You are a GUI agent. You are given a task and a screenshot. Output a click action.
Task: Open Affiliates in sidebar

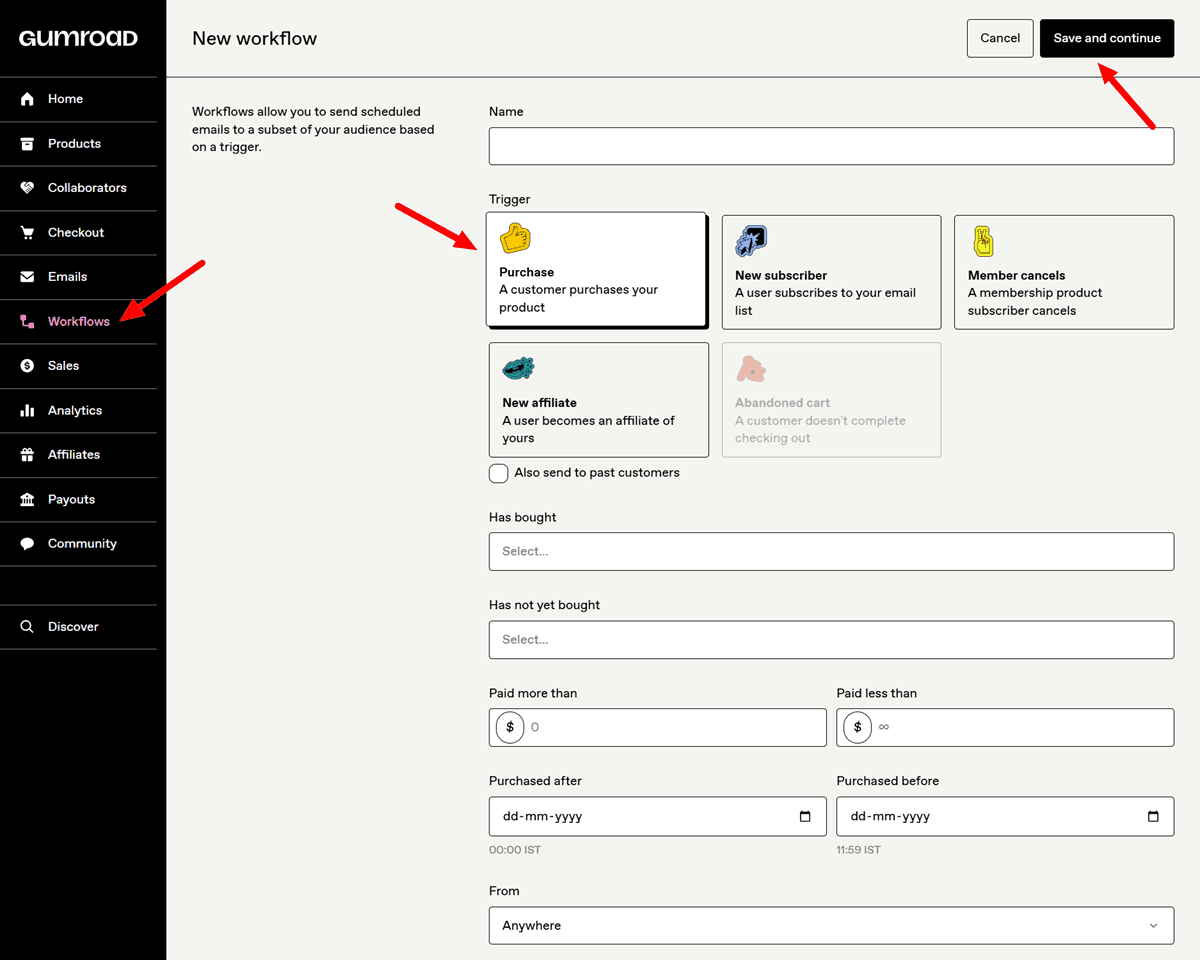pyautogui.click(x=78, y=455)
